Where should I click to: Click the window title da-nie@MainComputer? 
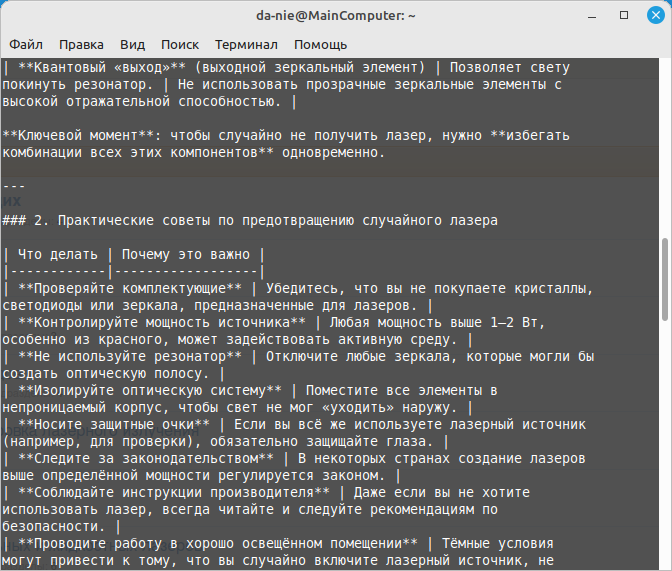[335, 16]
